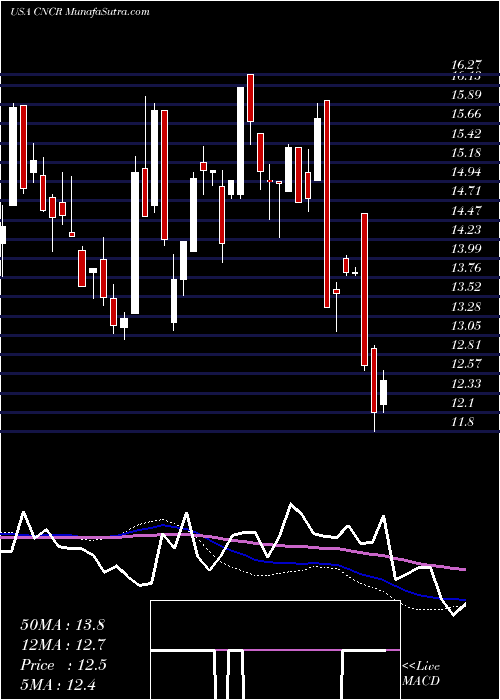Click the 12.1 price axis label

pyautogui.click(x=462, y=403)
